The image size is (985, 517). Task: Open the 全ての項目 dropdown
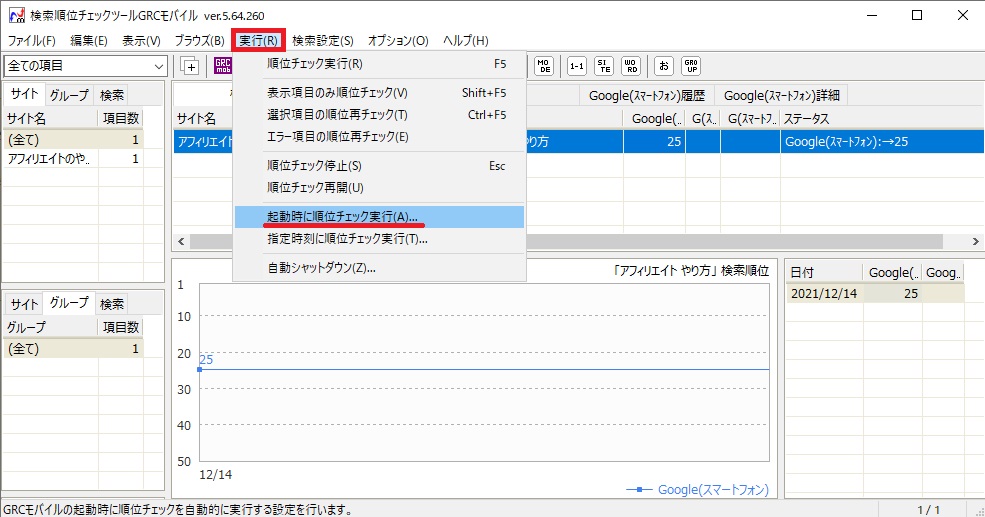tap(85, 65)
